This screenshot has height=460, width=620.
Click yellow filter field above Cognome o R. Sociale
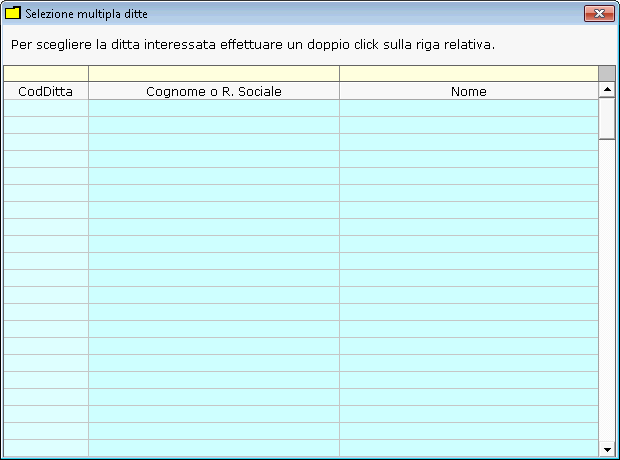tap(214, 73)
